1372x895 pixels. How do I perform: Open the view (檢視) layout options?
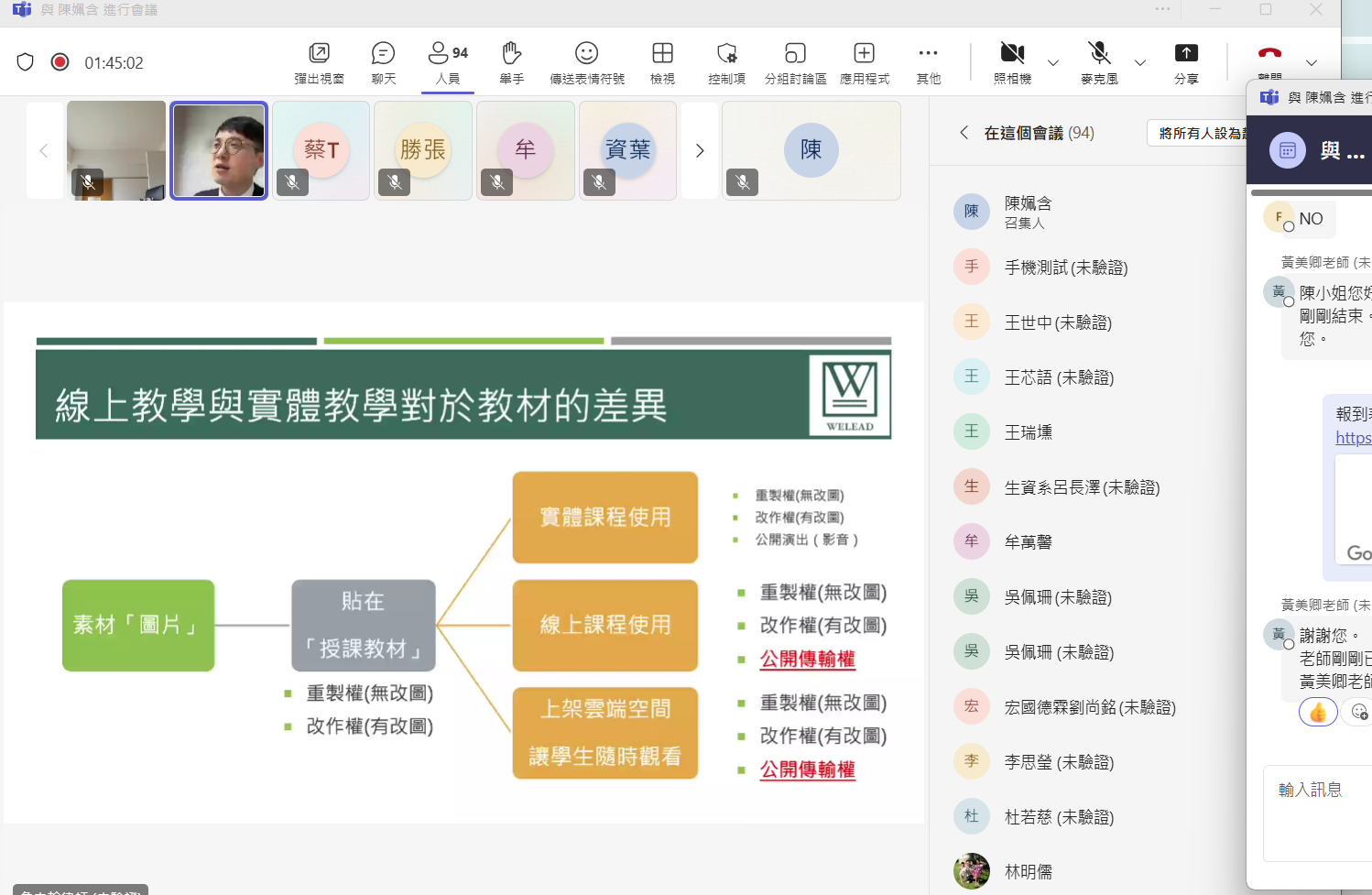662,53
